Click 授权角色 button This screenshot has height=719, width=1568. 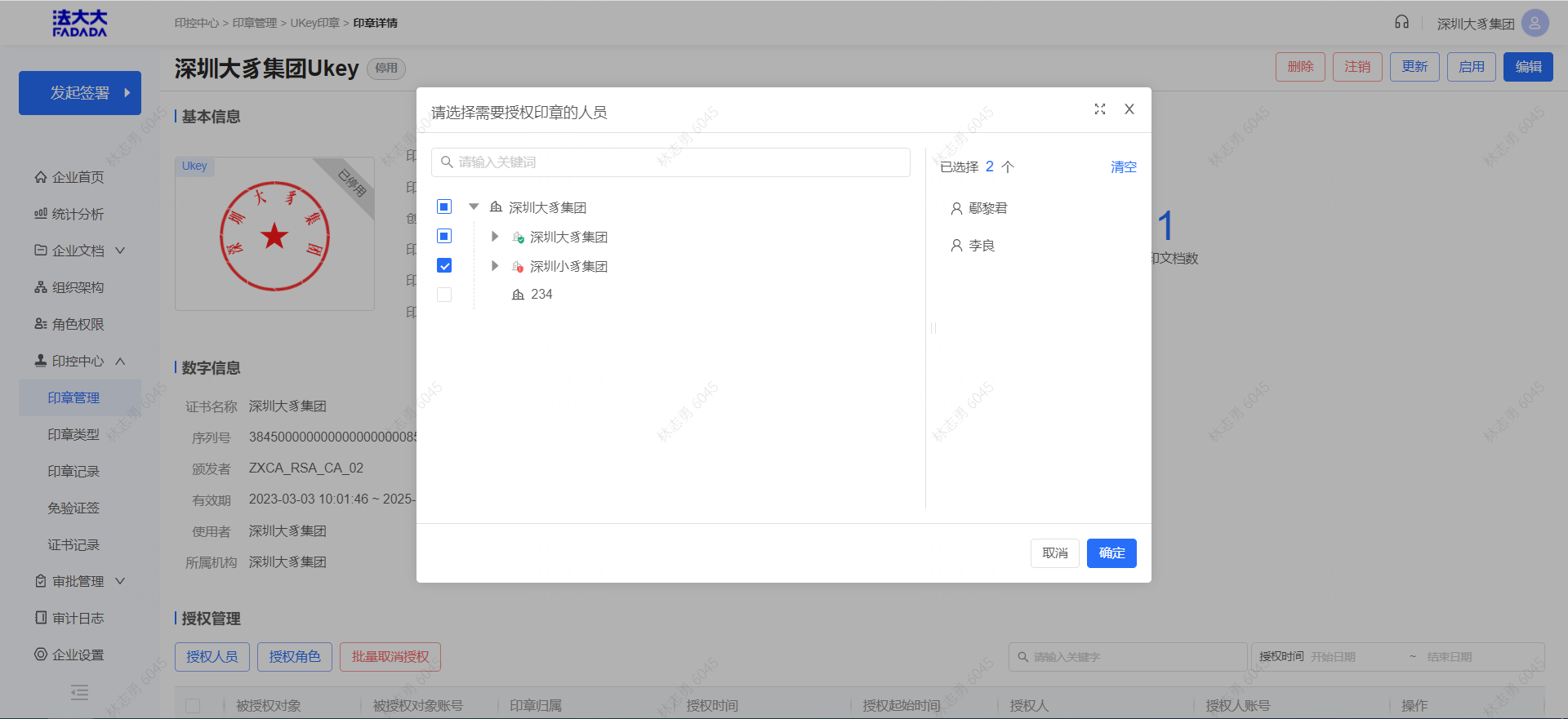pyautogui.click(x=295, y=656)
